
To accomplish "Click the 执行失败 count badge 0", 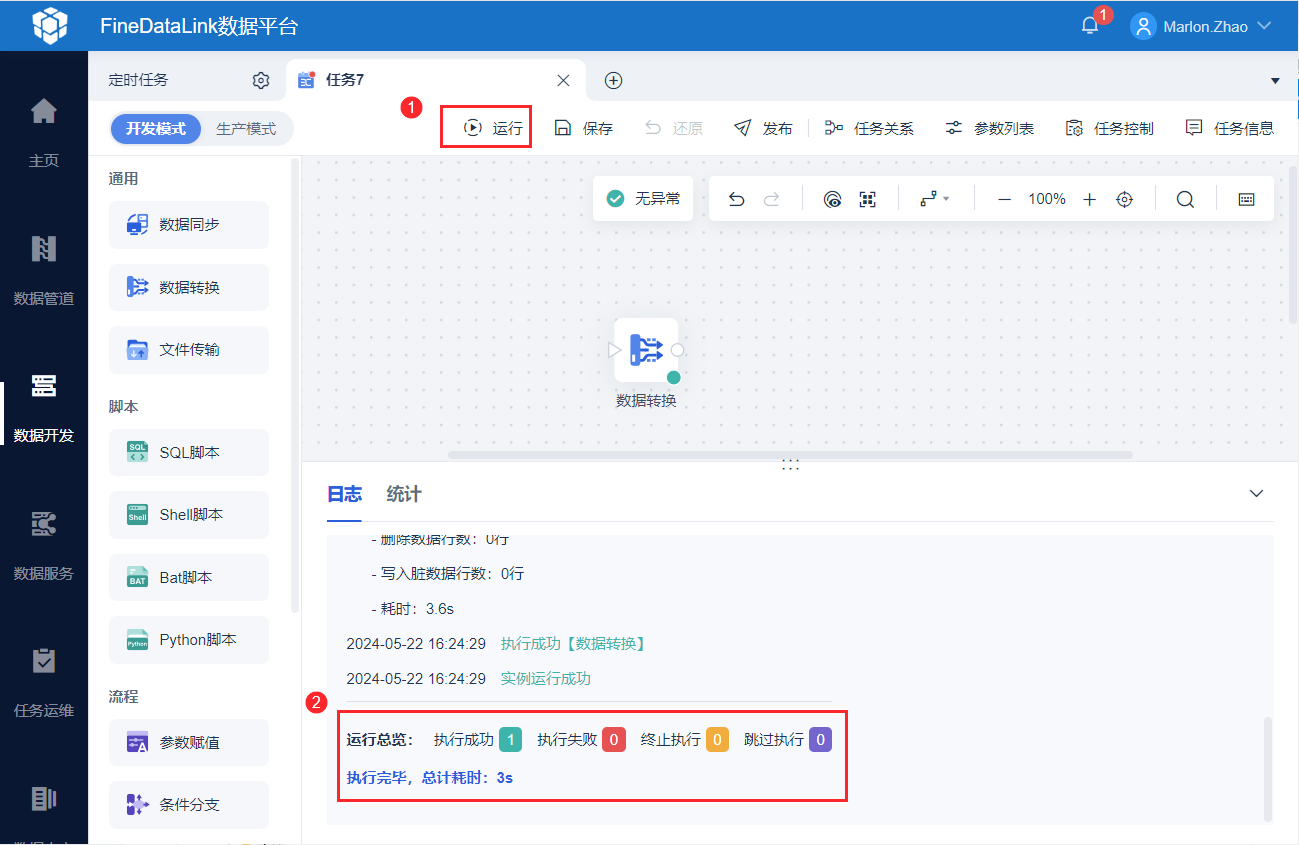I will pos(614,740).
